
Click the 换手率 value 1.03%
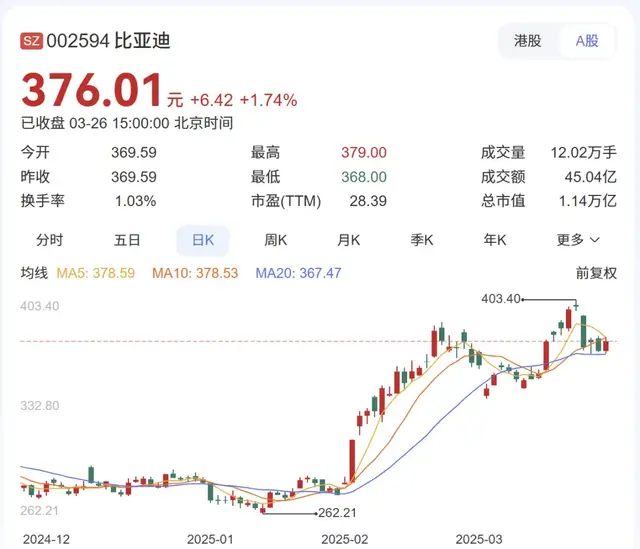click(136, 201)
